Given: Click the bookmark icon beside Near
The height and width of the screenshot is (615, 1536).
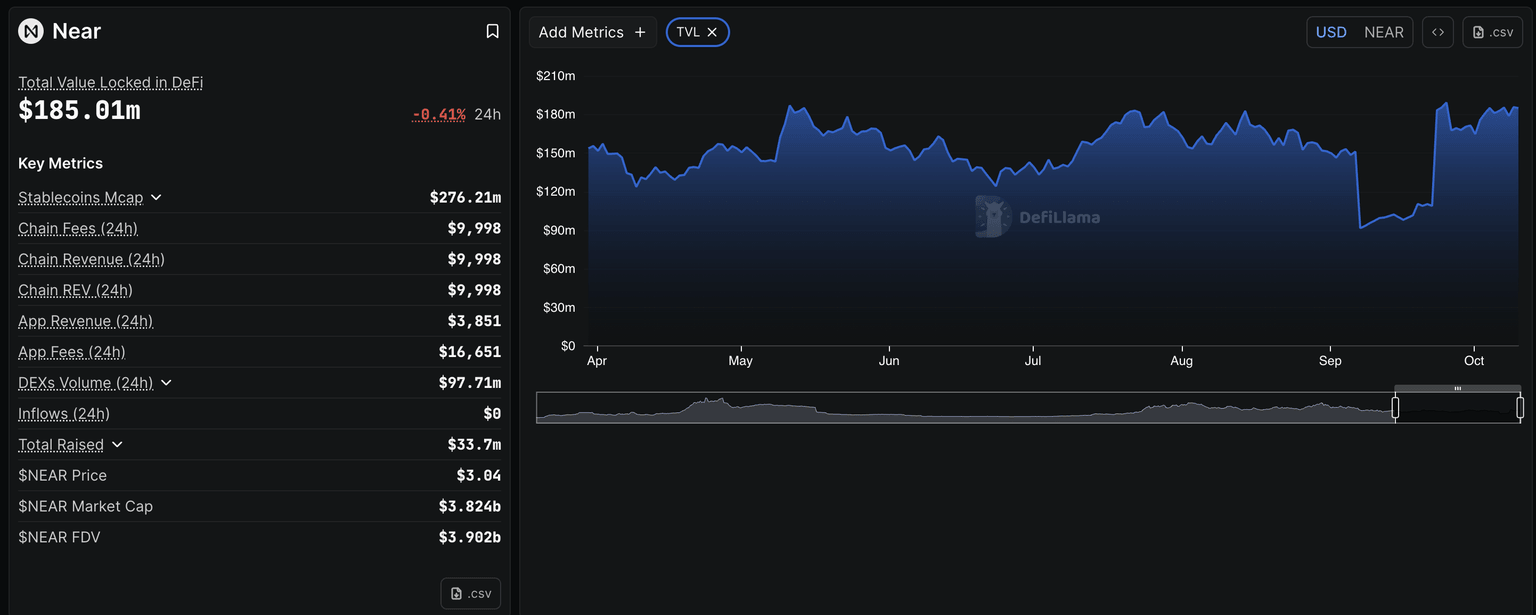Looking at the screenshot, I should click(x=492, y=31).
